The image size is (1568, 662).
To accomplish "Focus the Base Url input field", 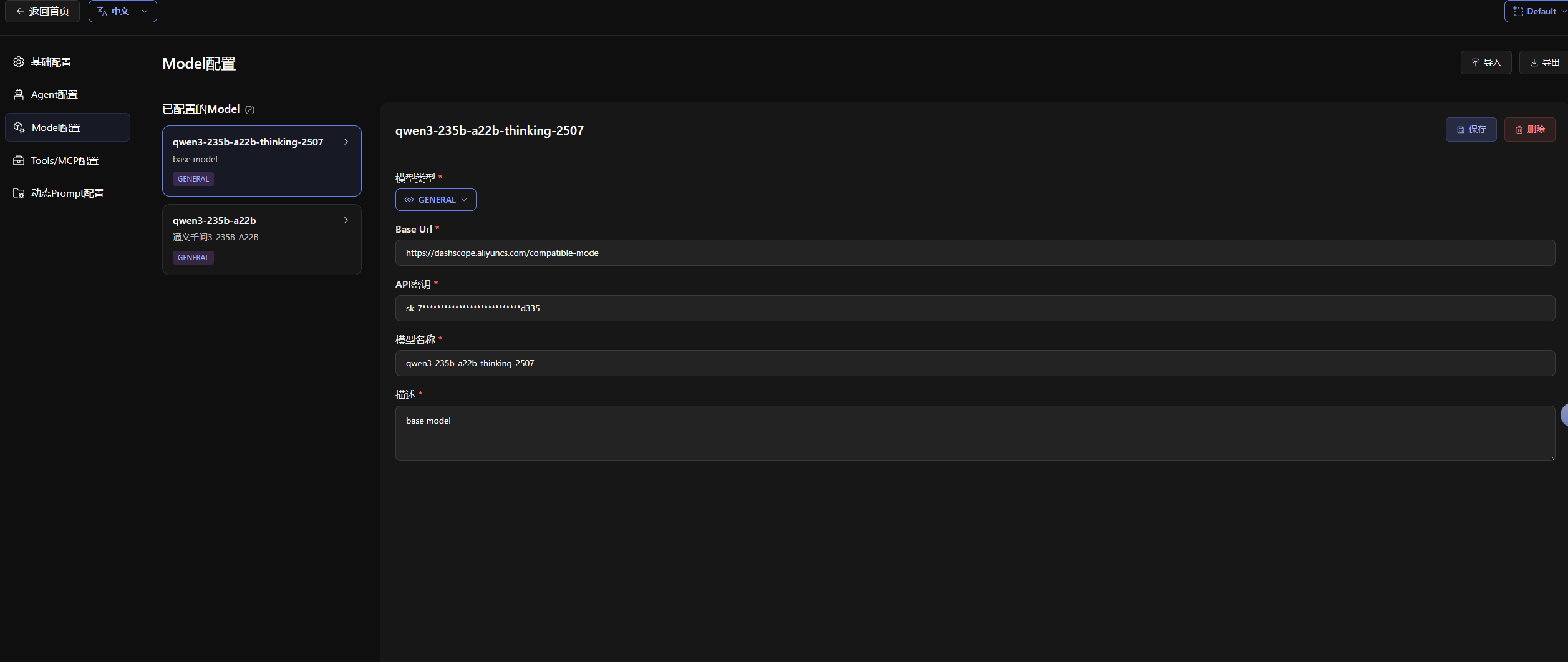I will 975,253.
